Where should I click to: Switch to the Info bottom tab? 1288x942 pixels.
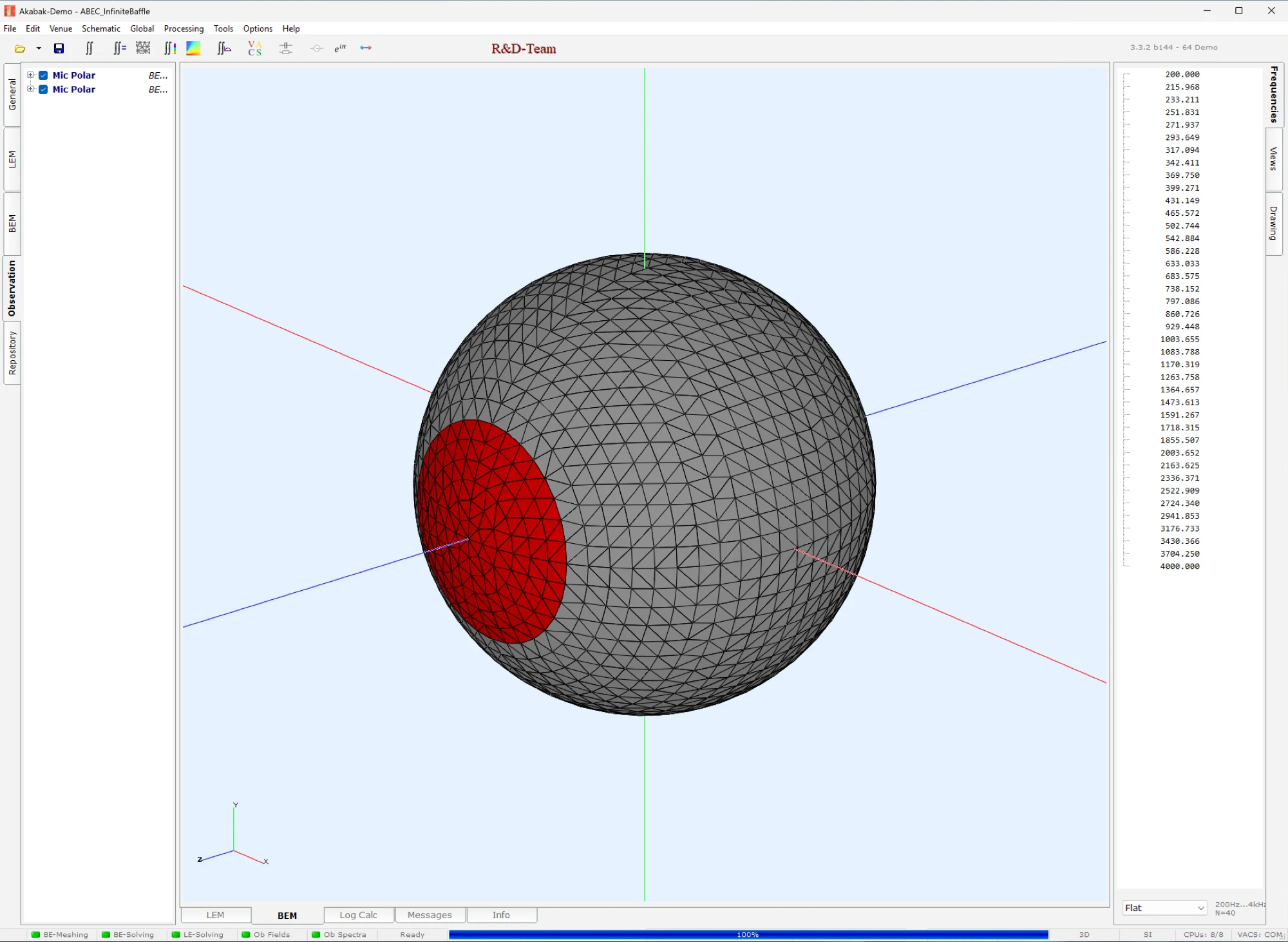[501, 915]
